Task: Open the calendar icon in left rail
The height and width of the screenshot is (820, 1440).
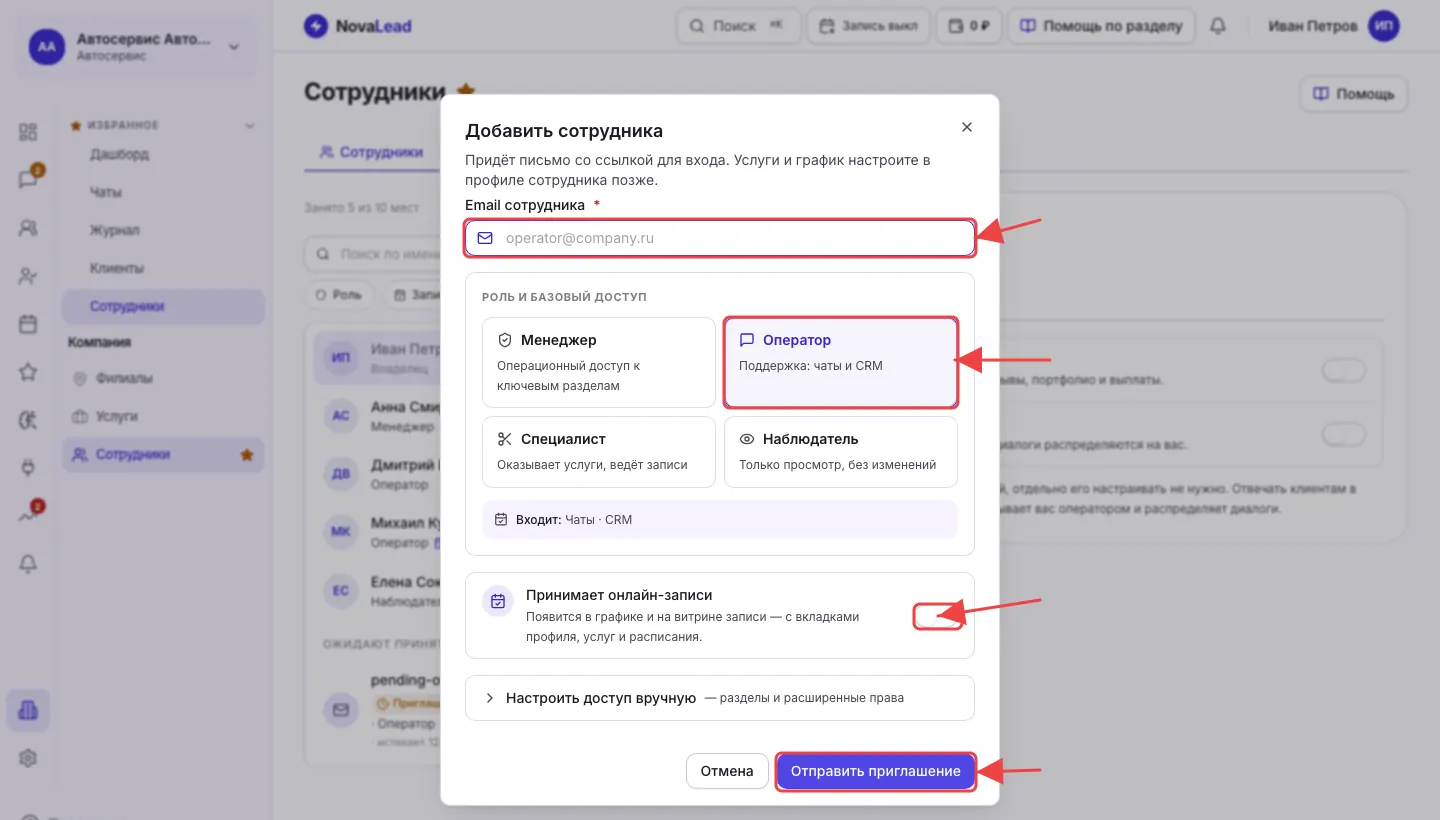Action: point(28,324)
